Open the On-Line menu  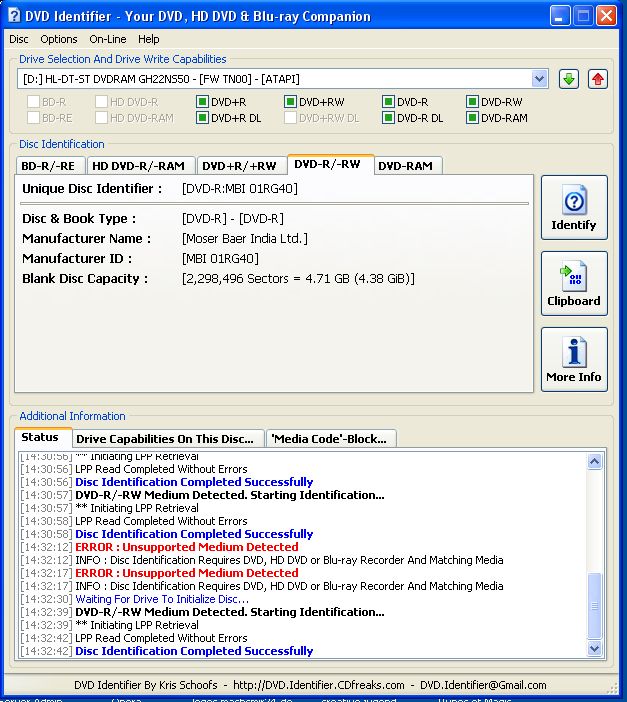click(x=107, y=39)
